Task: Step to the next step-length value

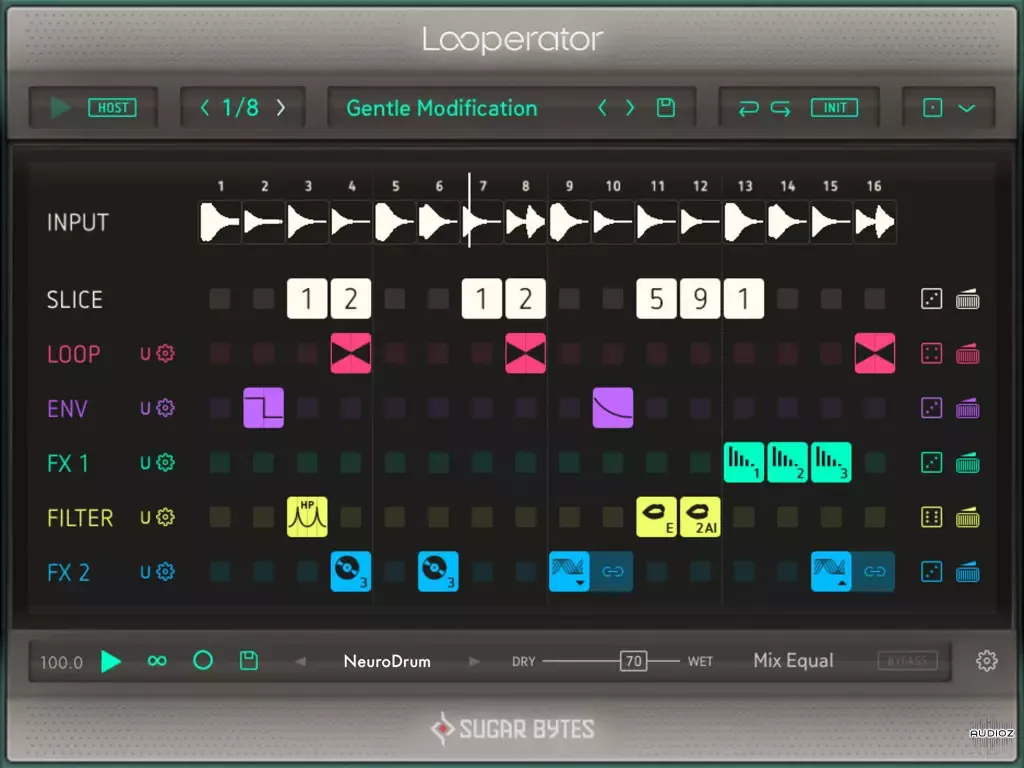Action: [281, 108]
